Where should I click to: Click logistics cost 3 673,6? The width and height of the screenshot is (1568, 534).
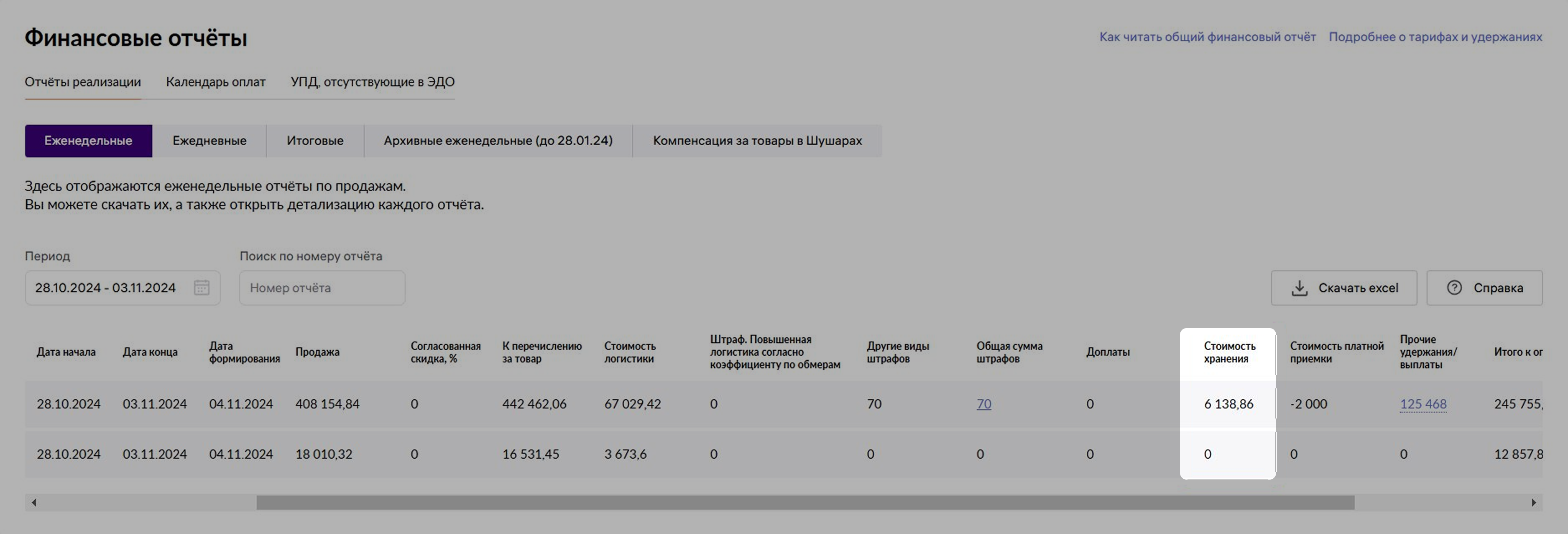625,454
